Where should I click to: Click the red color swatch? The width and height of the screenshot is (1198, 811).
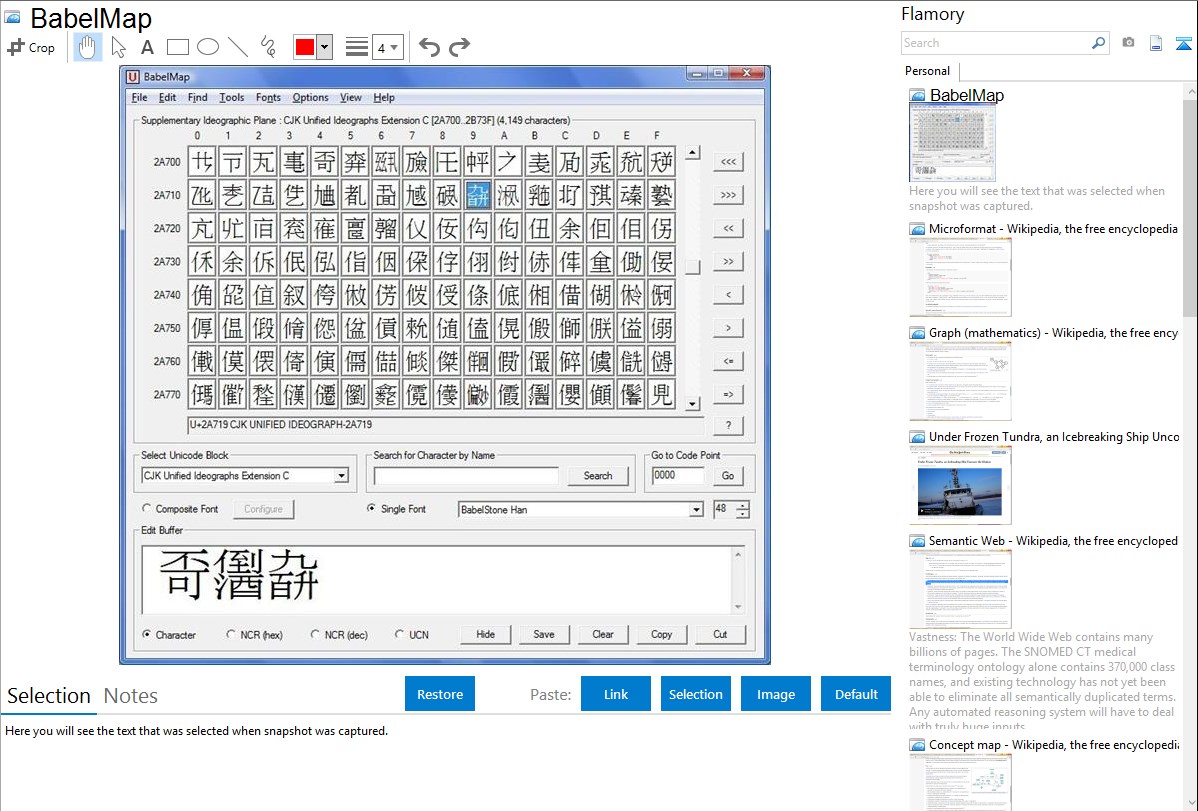click(305, 47)
